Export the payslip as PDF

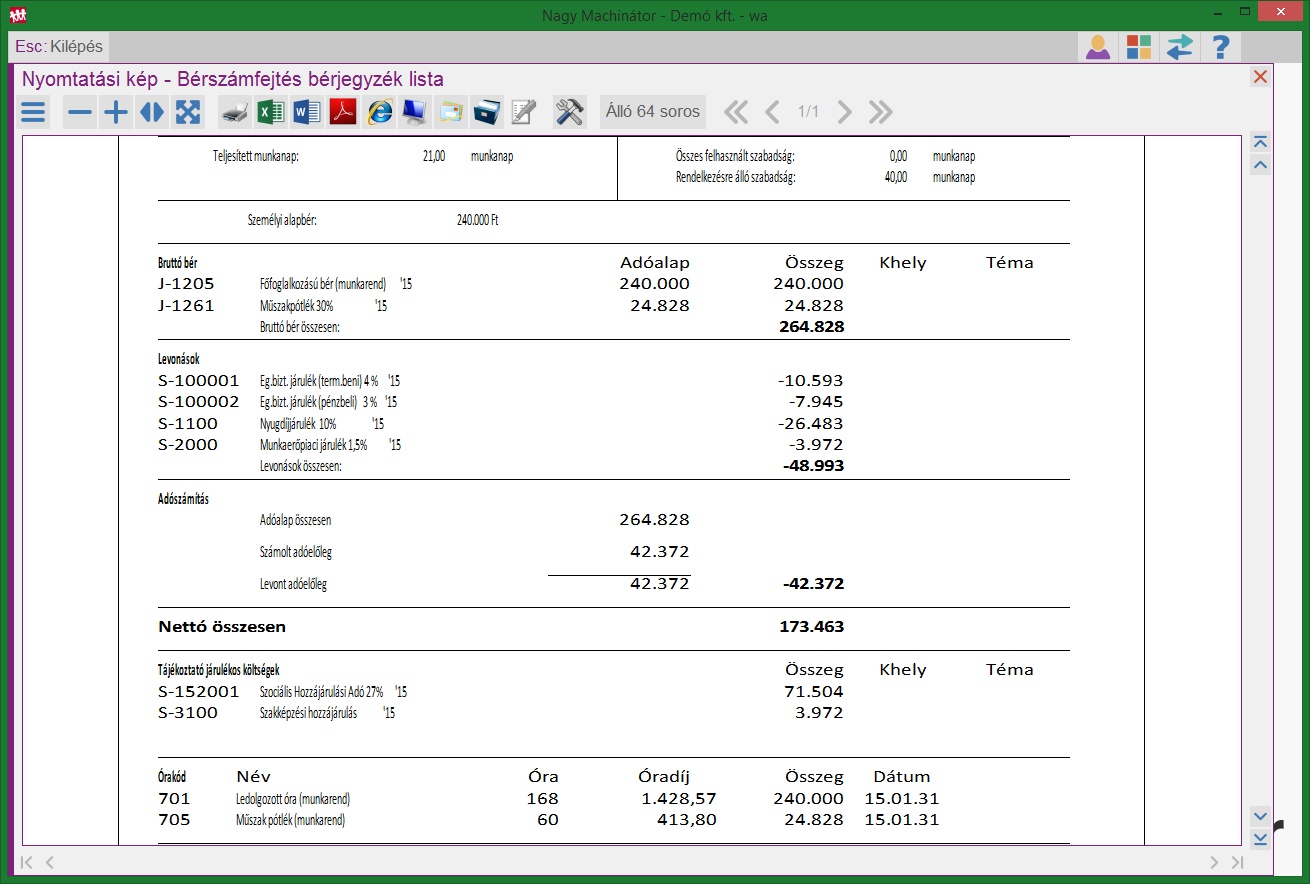[343, 112]
